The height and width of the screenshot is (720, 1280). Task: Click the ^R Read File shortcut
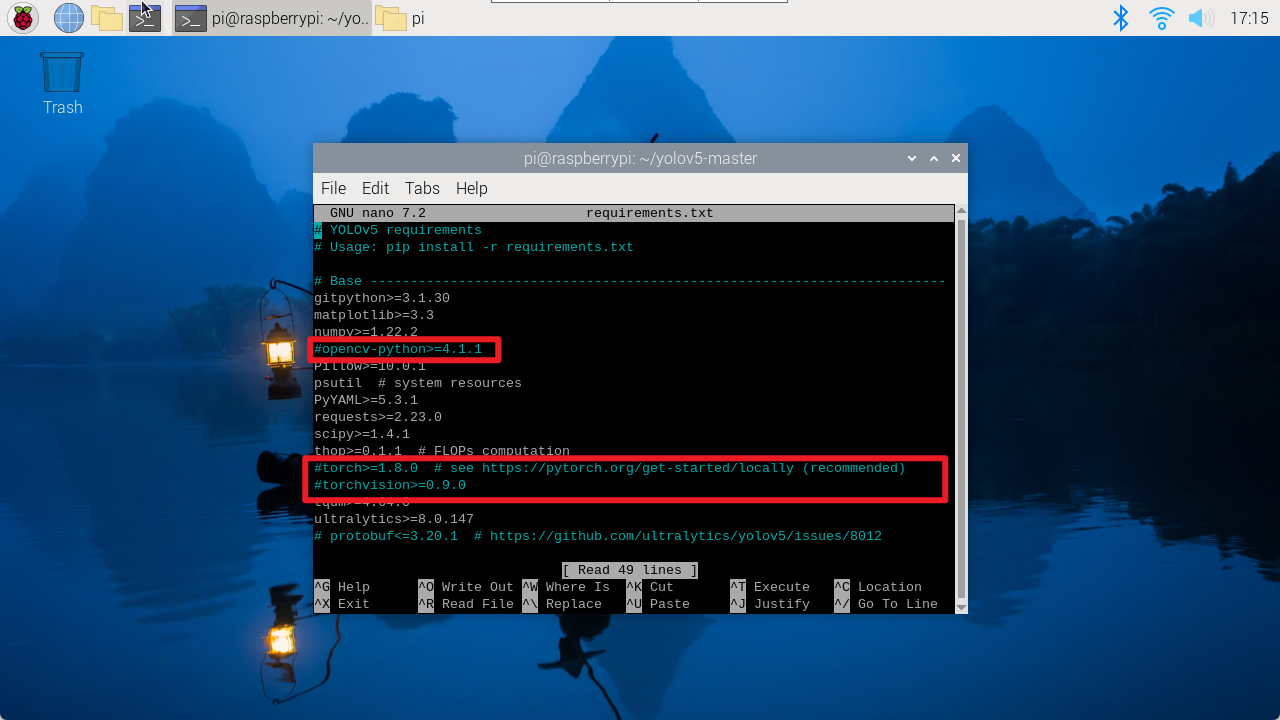(466, 604)
